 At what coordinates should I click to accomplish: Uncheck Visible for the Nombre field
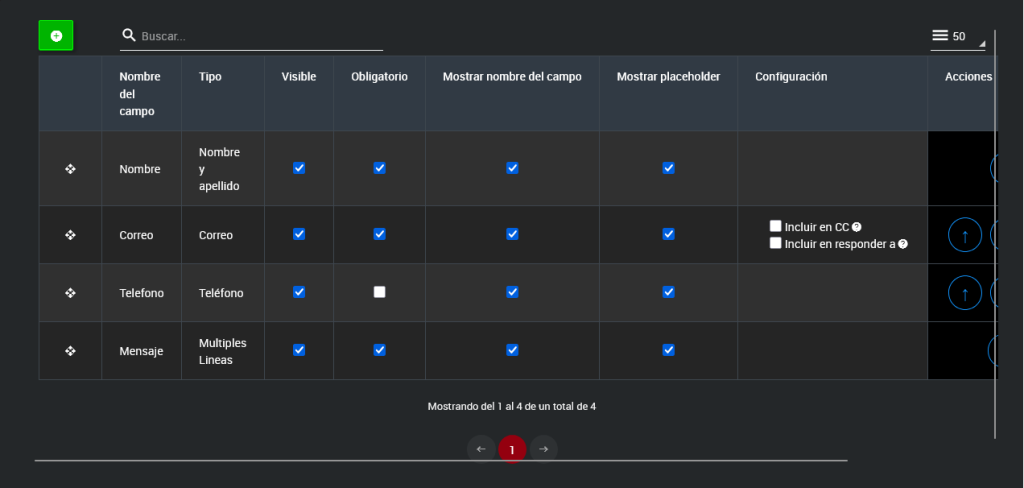tap(299, 168)
